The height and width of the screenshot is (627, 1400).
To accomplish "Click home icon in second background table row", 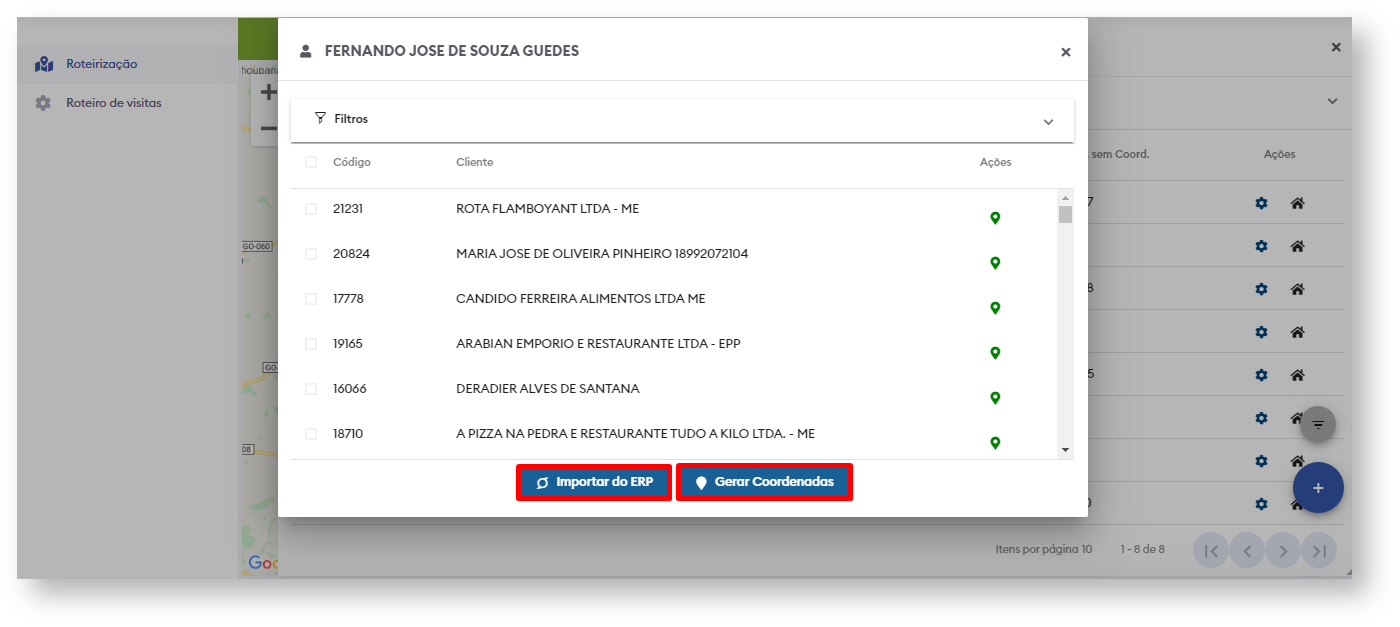I will [1297, 246].
